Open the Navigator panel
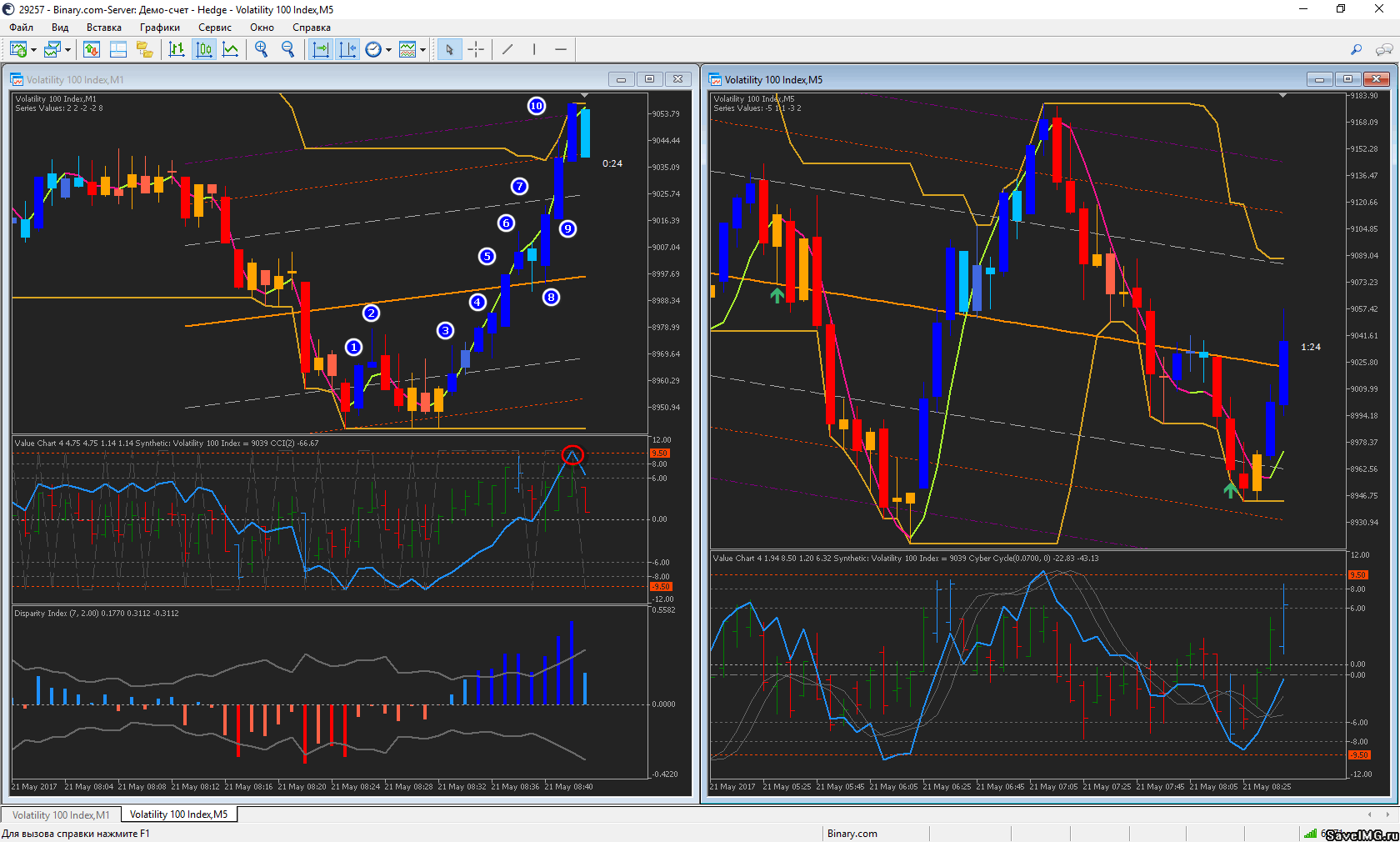The width and height of the screenshot is (1400, 842). [145, 50]
